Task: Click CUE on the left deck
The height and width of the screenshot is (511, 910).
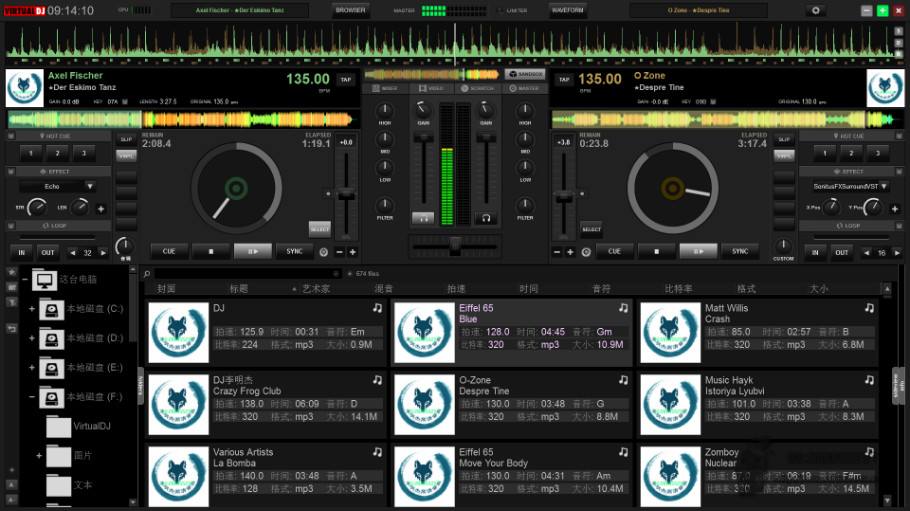Action: (169, 251)
